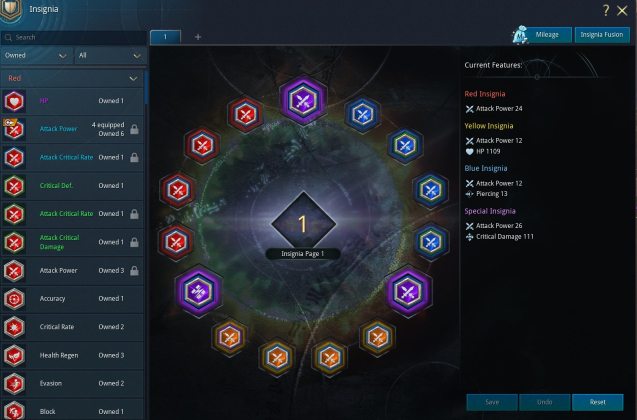
Task: Switch to insignia page tab 1
Action: pos(165,37)
